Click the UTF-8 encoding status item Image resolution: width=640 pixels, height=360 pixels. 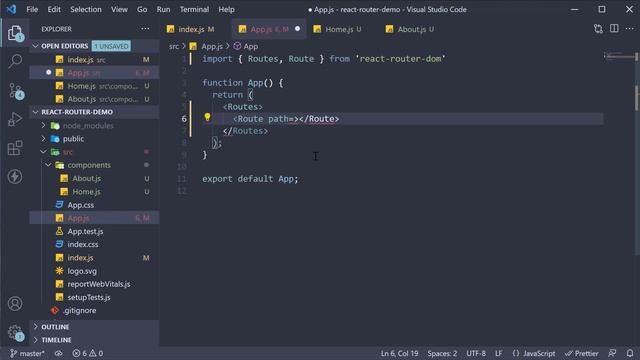[476, 353]
